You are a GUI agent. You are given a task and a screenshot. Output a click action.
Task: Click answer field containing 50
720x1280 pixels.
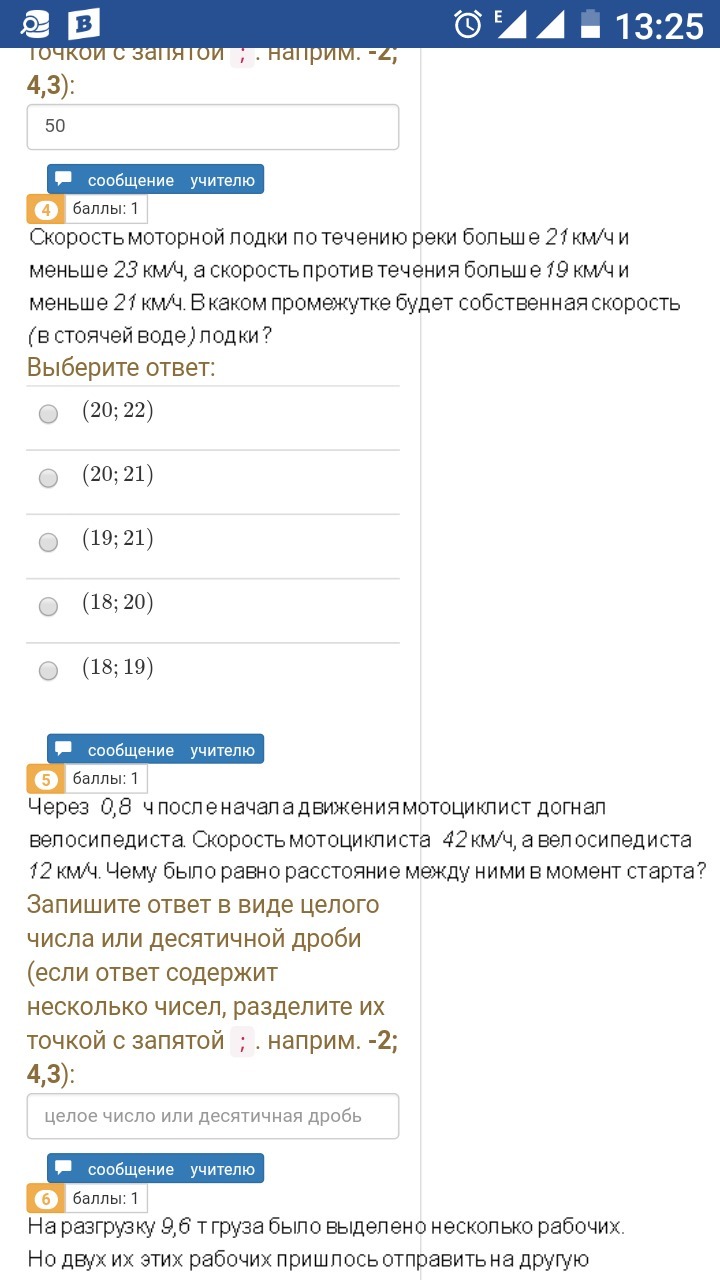[213, 127]
